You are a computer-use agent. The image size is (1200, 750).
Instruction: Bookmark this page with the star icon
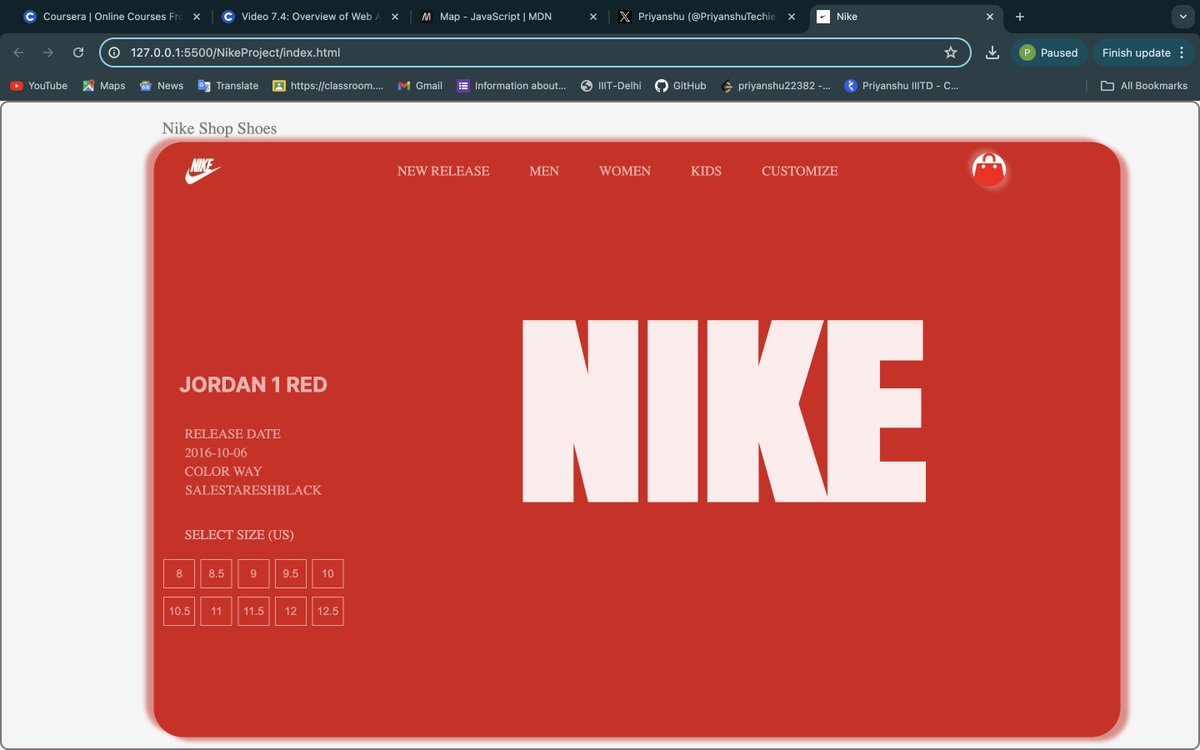[951, 53]
